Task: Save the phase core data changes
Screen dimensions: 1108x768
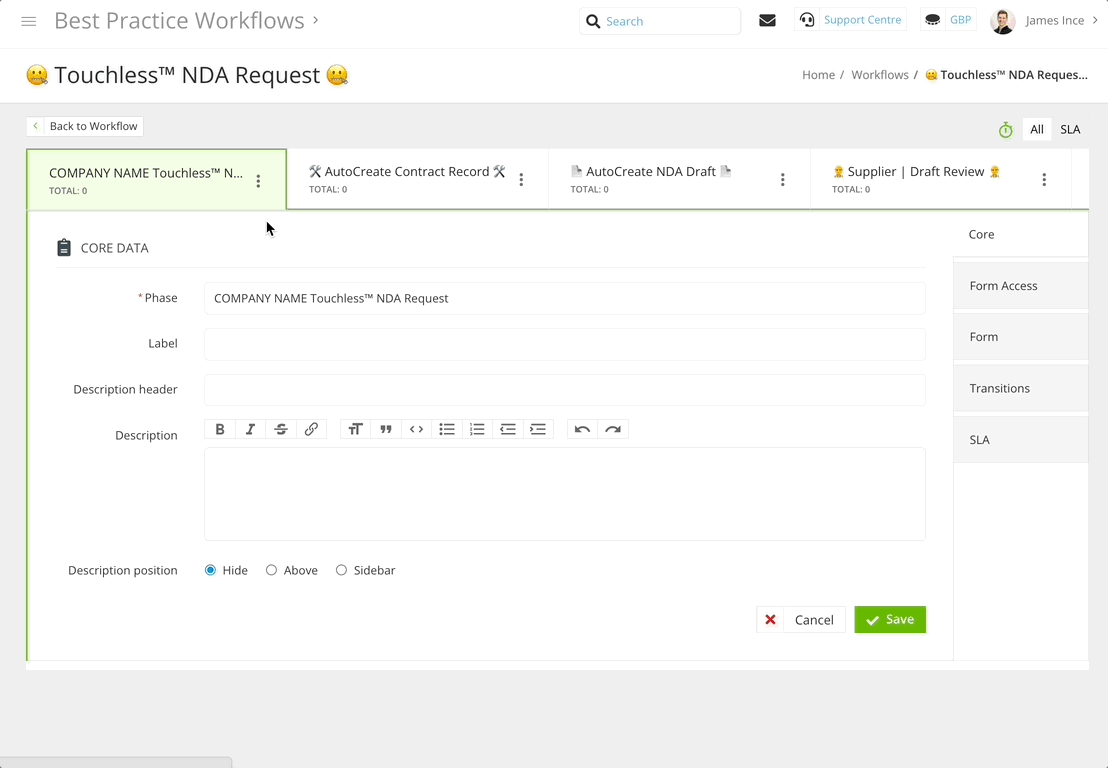Action: click(x=890, y=619)
